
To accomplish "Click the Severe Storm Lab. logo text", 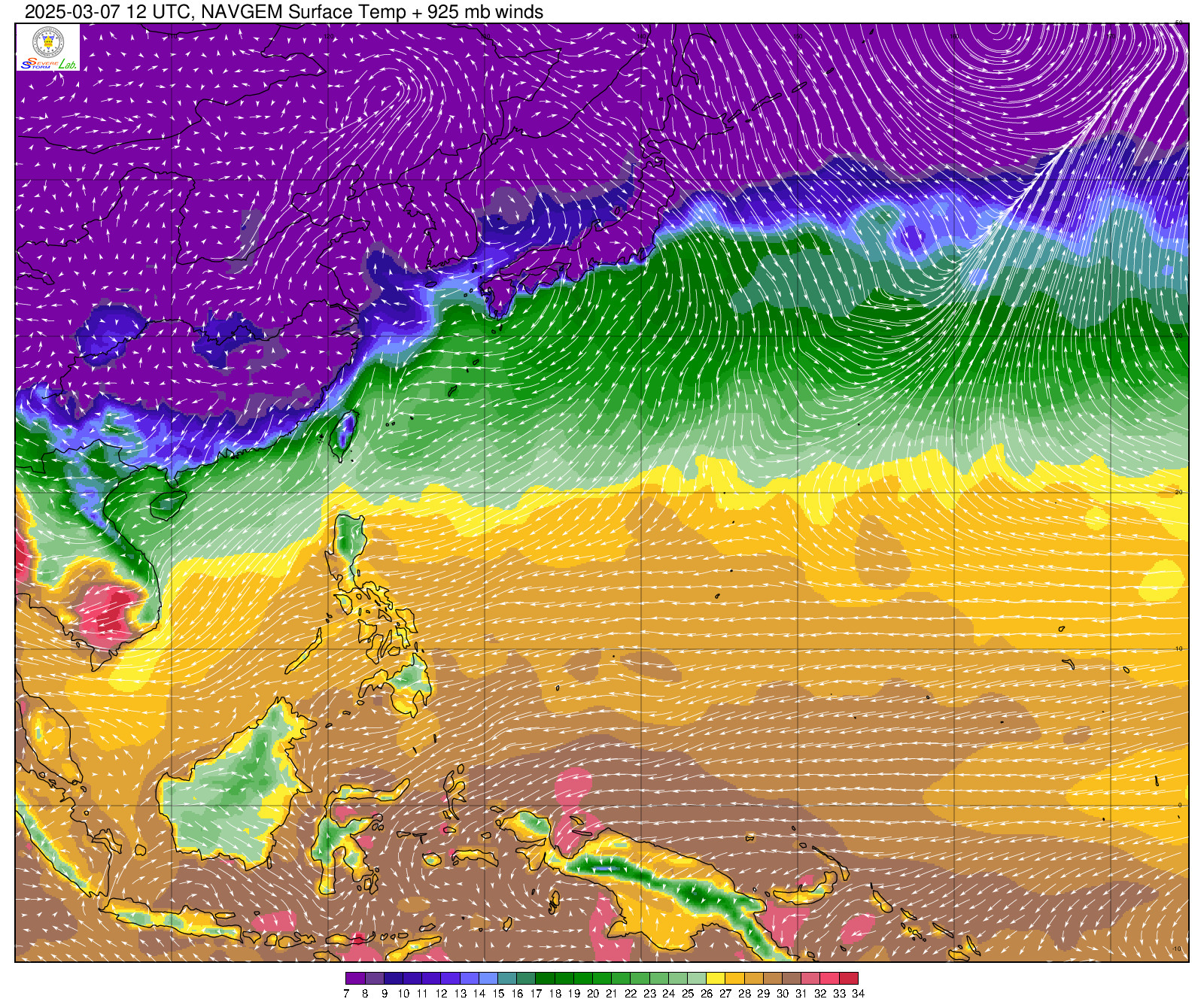I will click(x=48, y=64).
